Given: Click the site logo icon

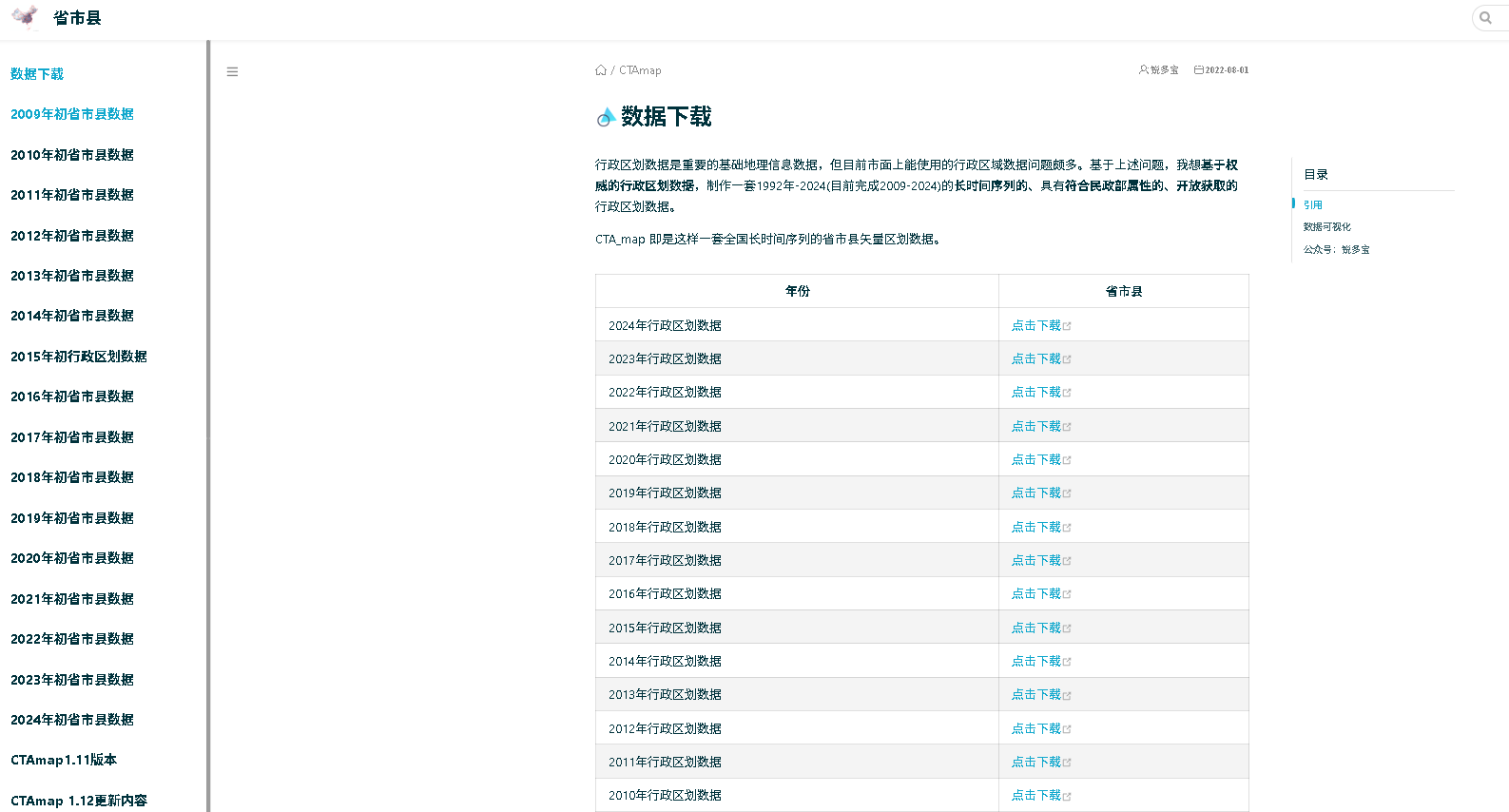Looking at the screenshot, I should click(x=25, y=17).
